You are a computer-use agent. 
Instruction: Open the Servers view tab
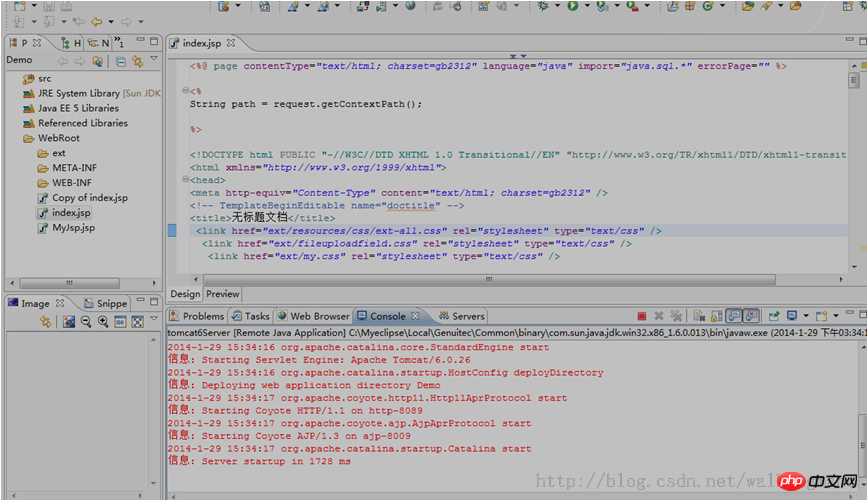462,316
